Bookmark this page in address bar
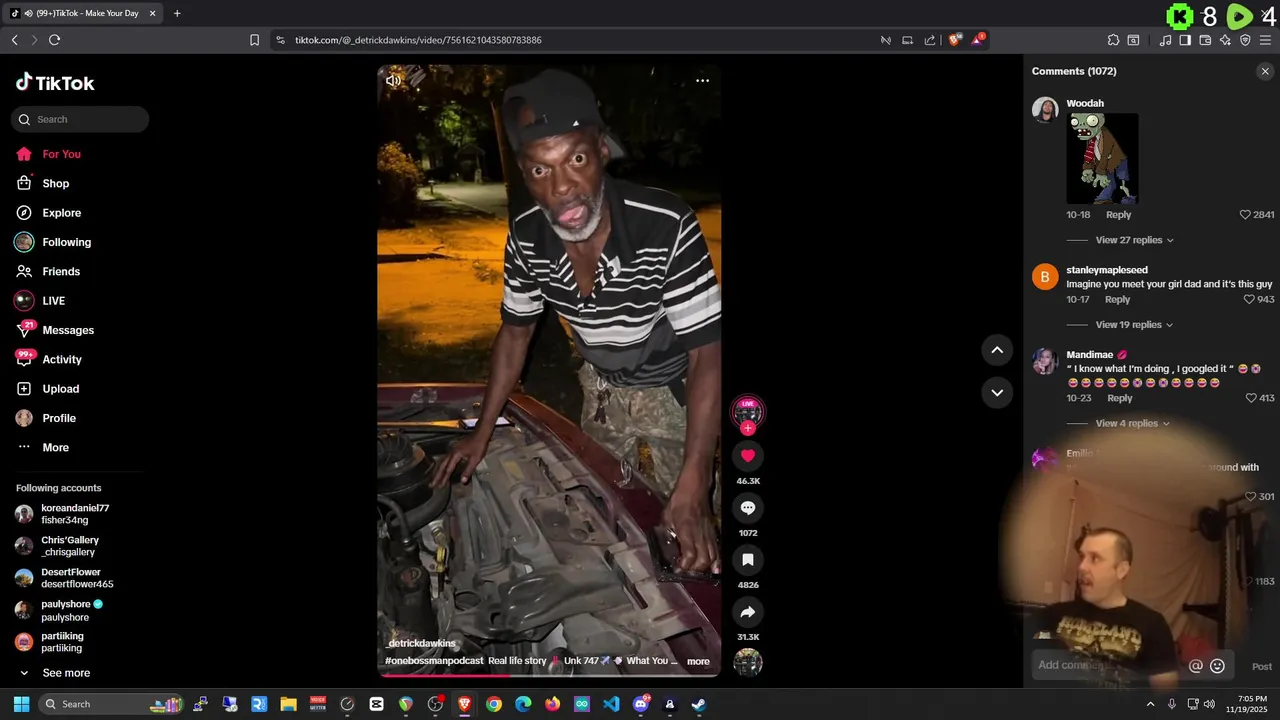The width and height of the screenshot is (1280, 720). [254, 40]
